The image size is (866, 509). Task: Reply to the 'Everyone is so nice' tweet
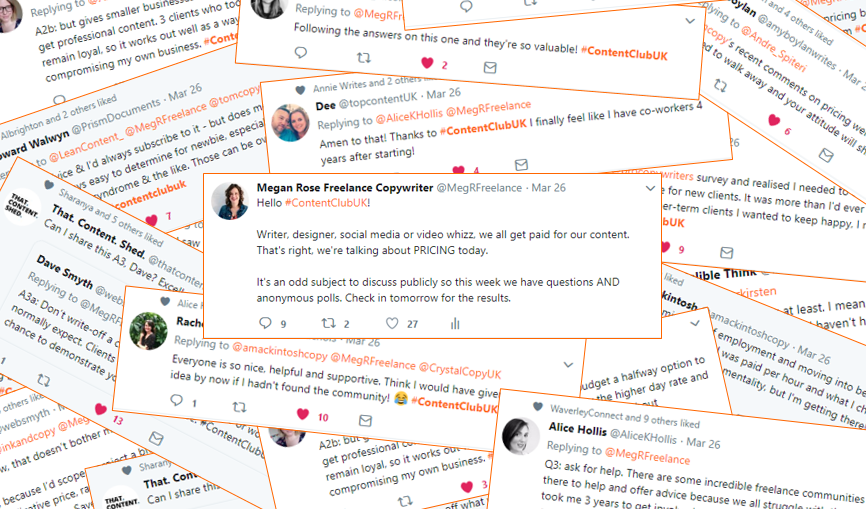click(176, 400)
